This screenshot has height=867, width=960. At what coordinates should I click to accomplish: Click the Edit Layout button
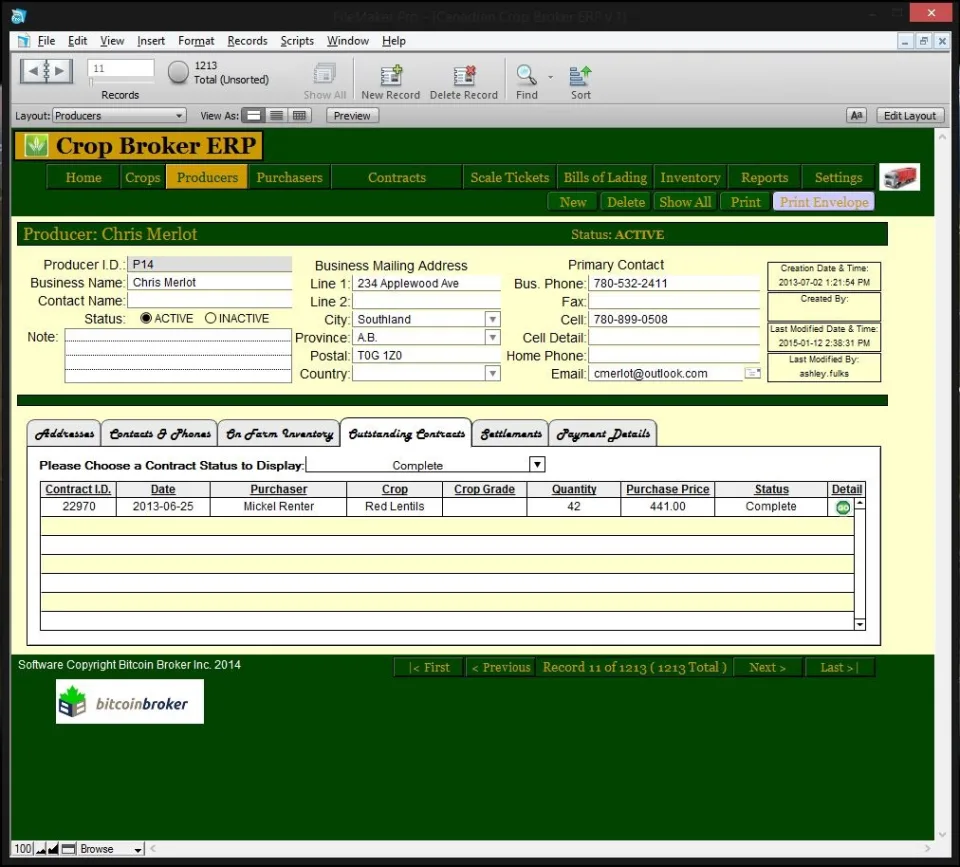click(910, 116)
